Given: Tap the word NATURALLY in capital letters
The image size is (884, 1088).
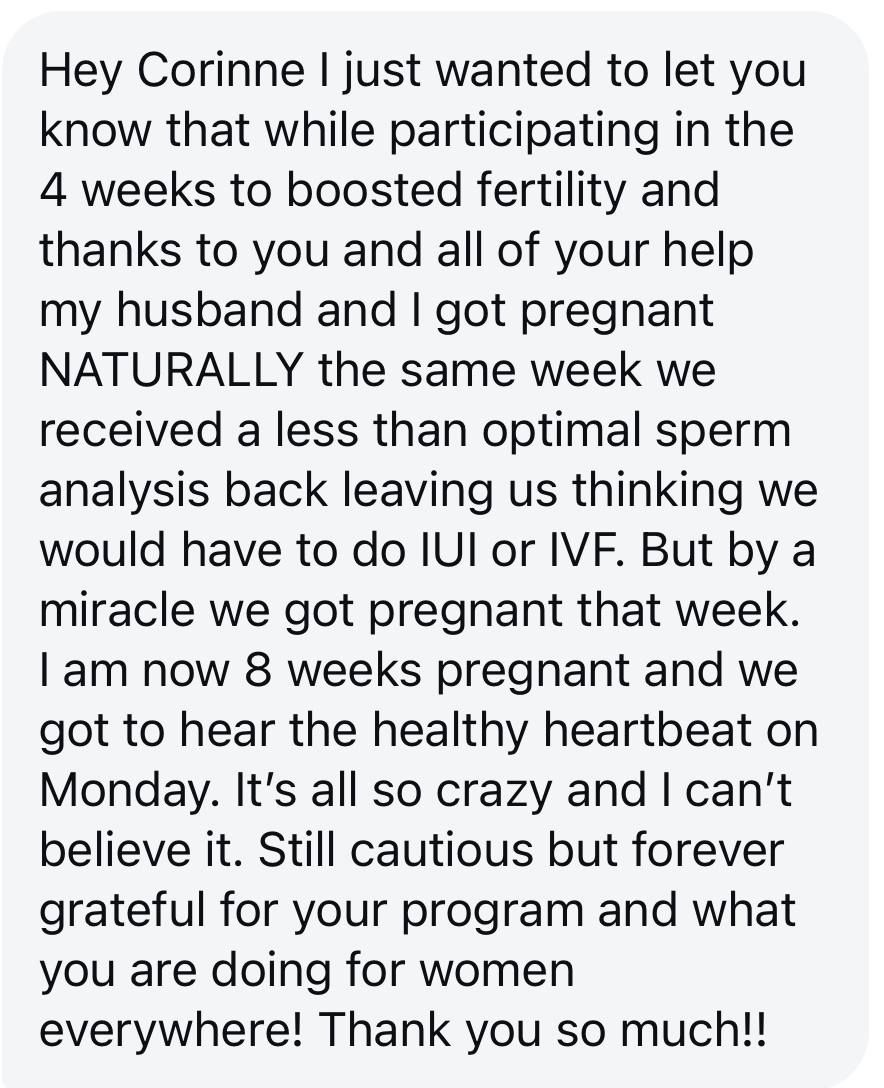Looking at the screenshot, I should pyautogui.click(x=171, y=370).
